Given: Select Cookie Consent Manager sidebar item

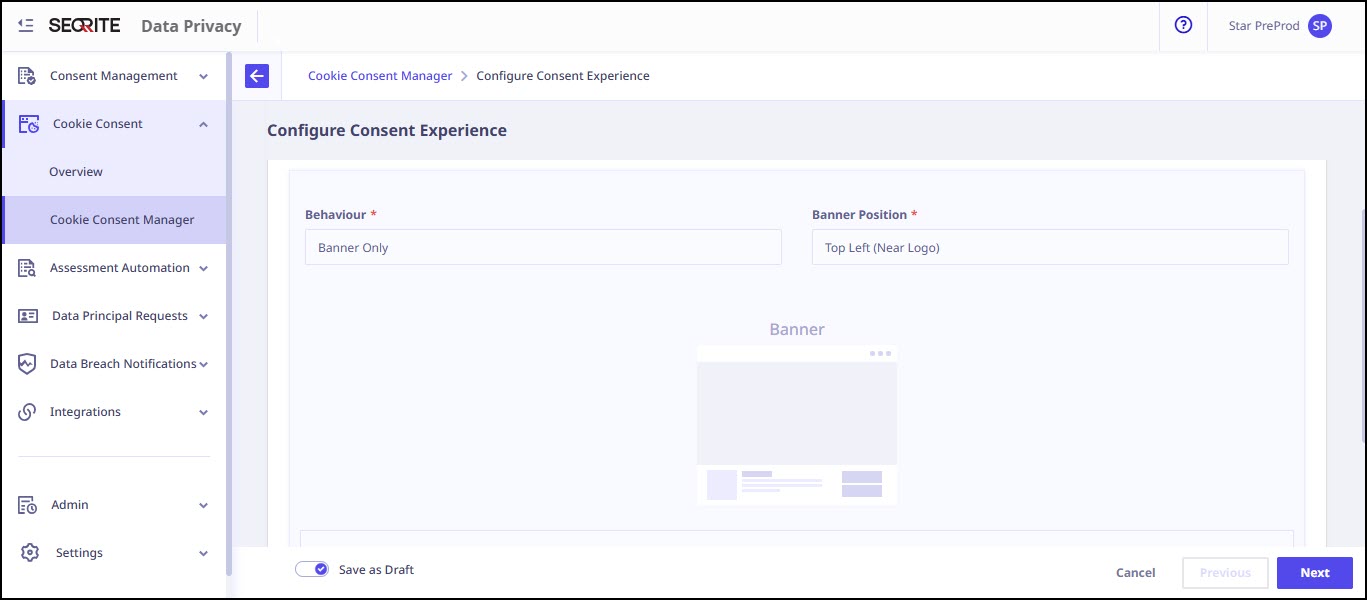Looking at the screenshot, I should click(x=113, y=220).
